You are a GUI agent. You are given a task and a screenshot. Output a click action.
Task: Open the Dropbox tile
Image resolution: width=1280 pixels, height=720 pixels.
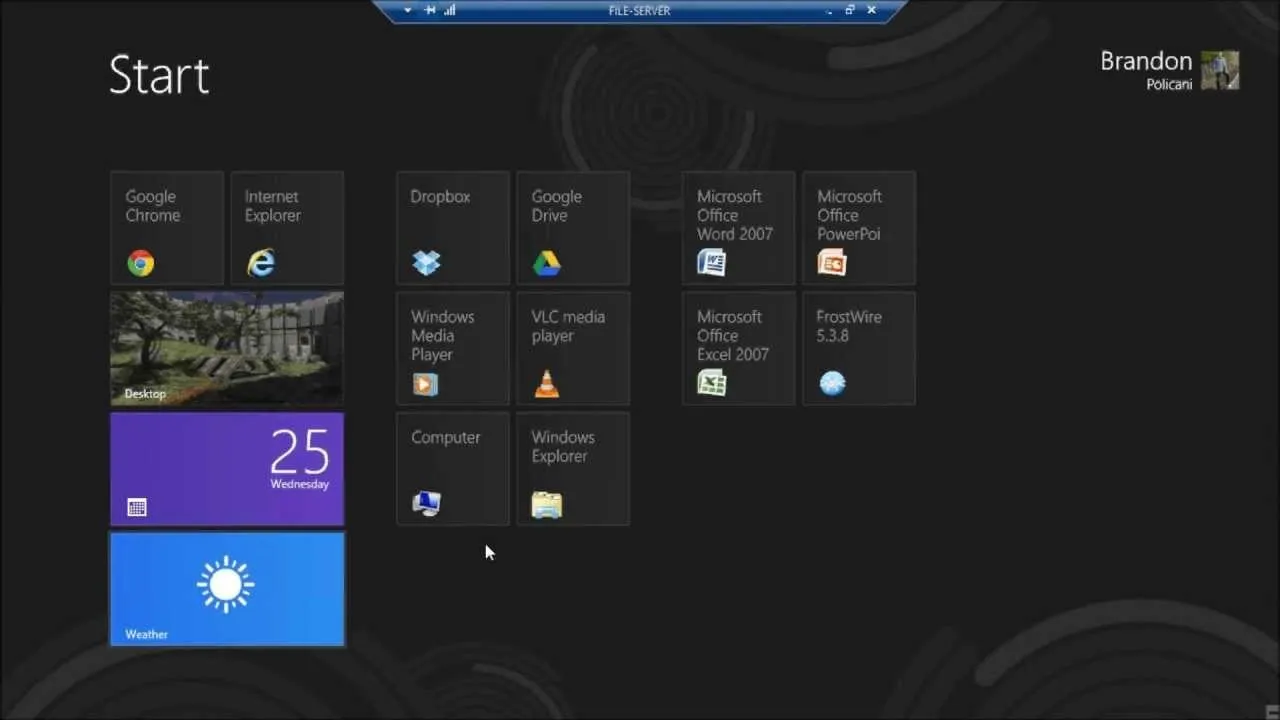tap(453, 228)
